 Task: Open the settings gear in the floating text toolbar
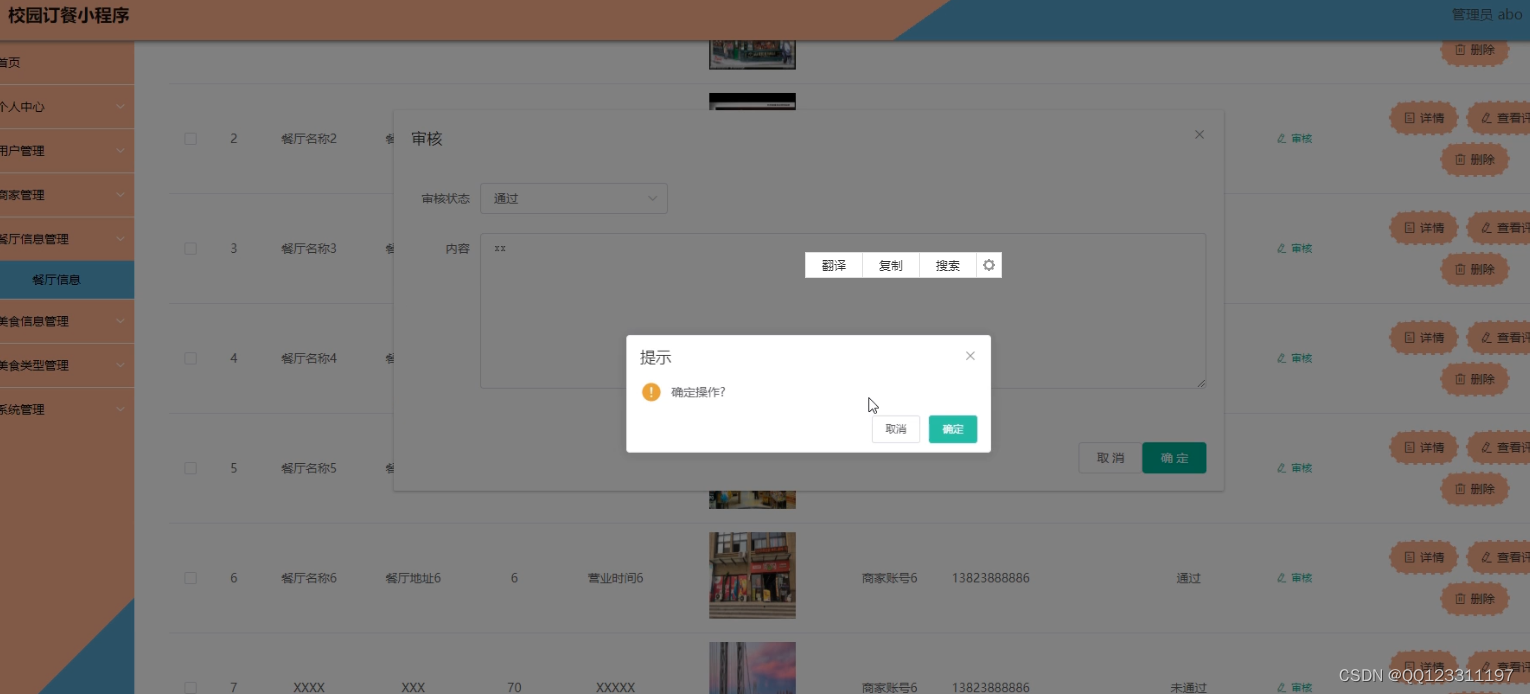(x=989, y=265)
